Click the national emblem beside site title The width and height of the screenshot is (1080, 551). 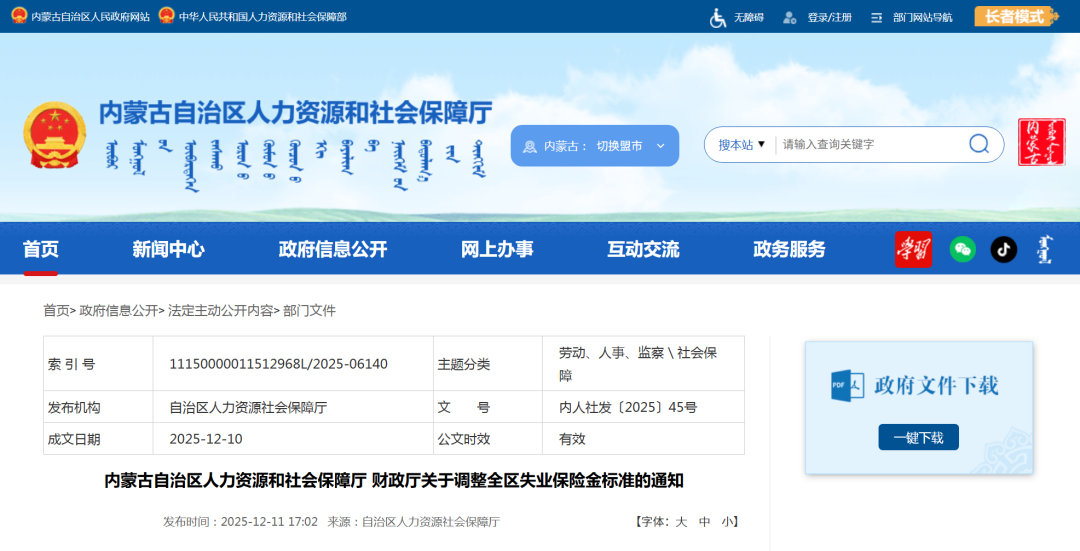(x=54, y=135)
